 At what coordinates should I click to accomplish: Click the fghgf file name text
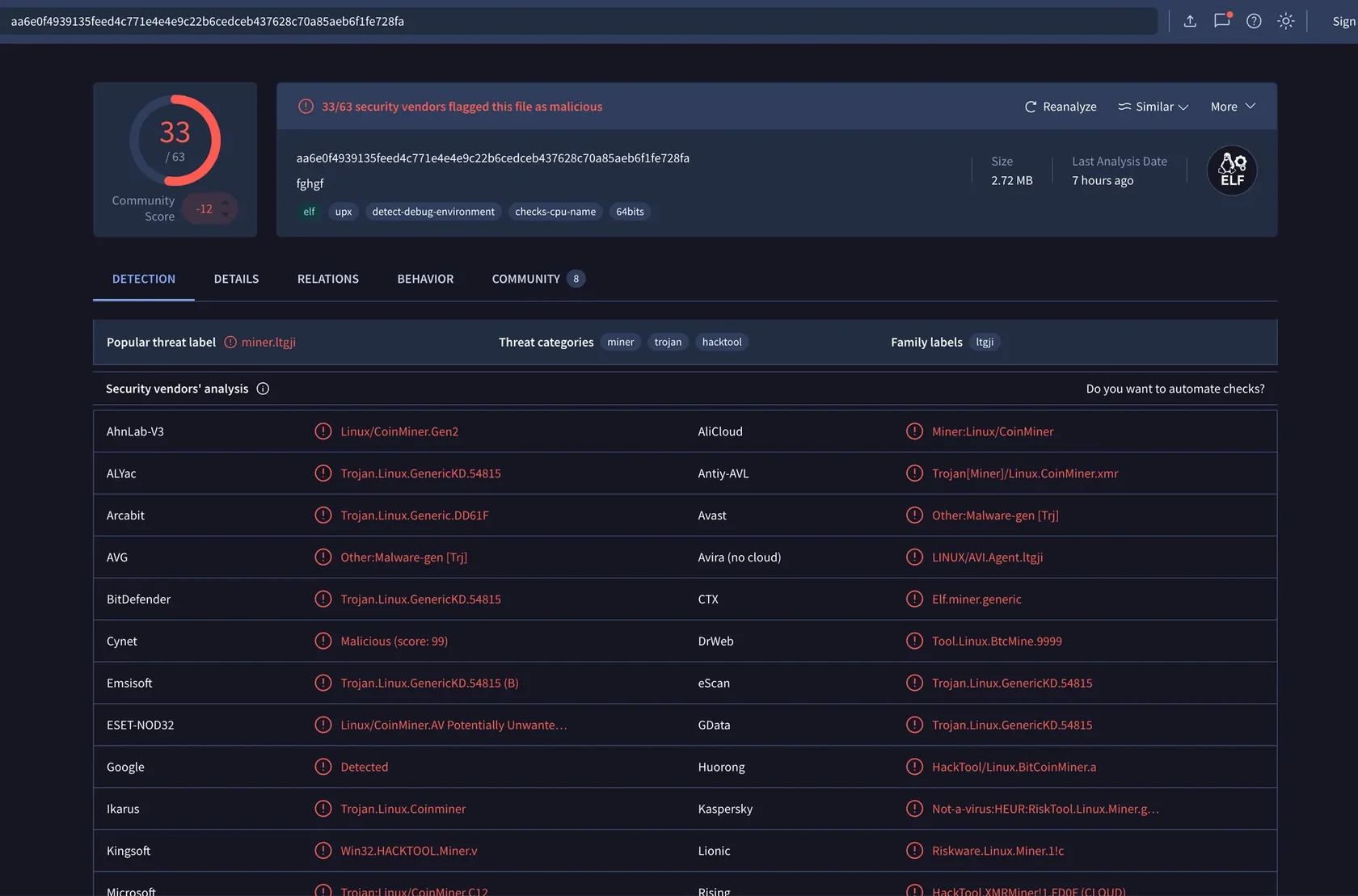310,183
